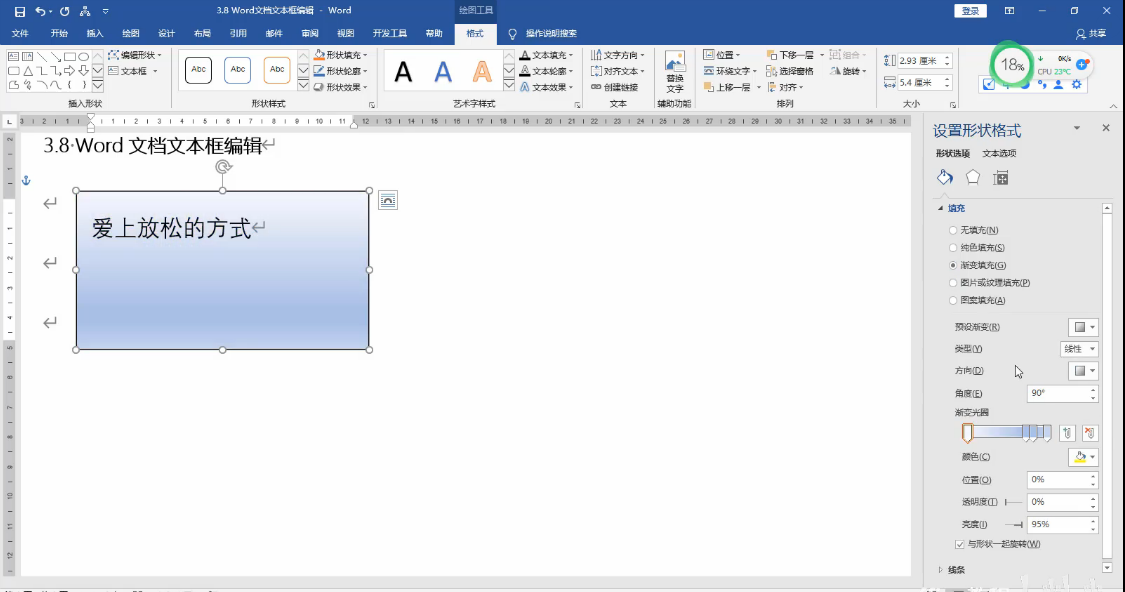Click the shape height 2.93 厘米 field

924,61
